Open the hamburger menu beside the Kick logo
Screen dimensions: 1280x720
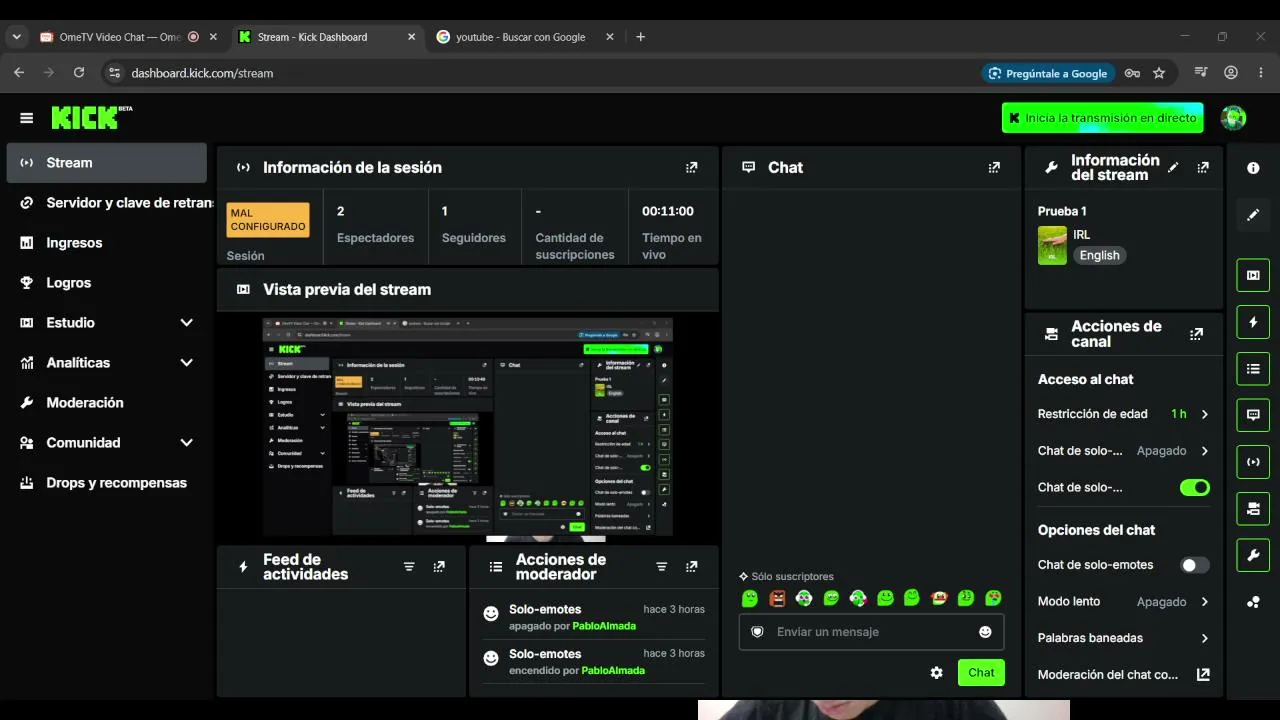pos(27,118)
